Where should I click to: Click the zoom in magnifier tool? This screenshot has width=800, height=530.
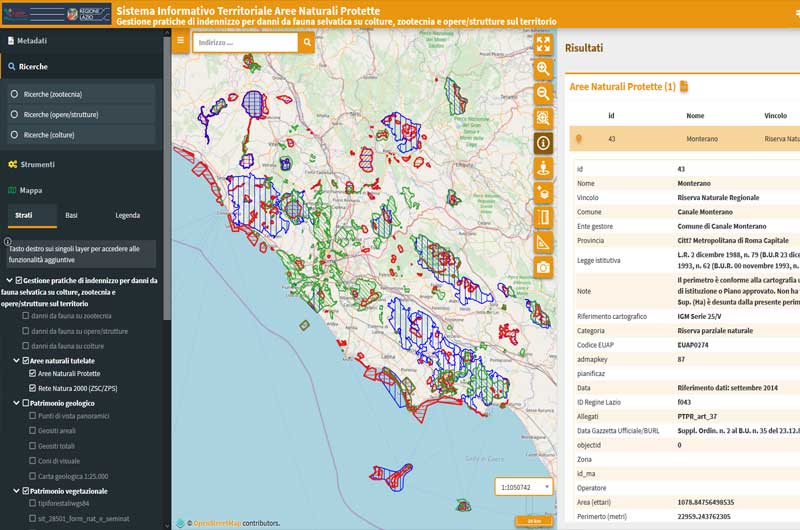coord(543,69)
